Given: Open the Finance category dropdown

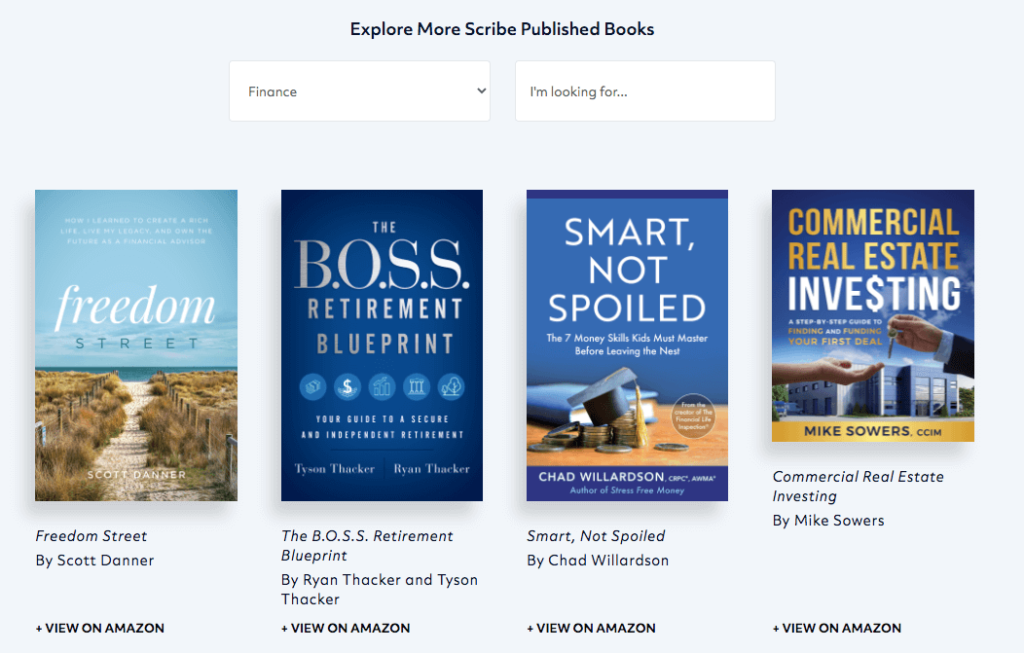Looking at the screenshot, I should 359,90.
